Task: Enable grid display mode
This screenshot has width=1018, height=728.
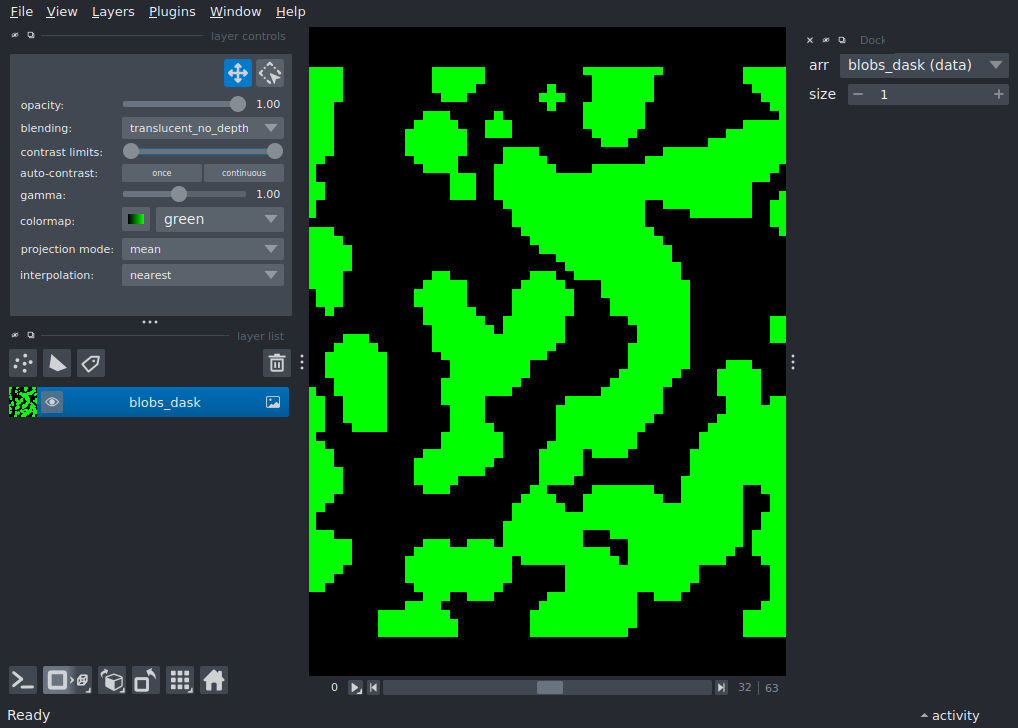Action: click(x=180, y=680)
